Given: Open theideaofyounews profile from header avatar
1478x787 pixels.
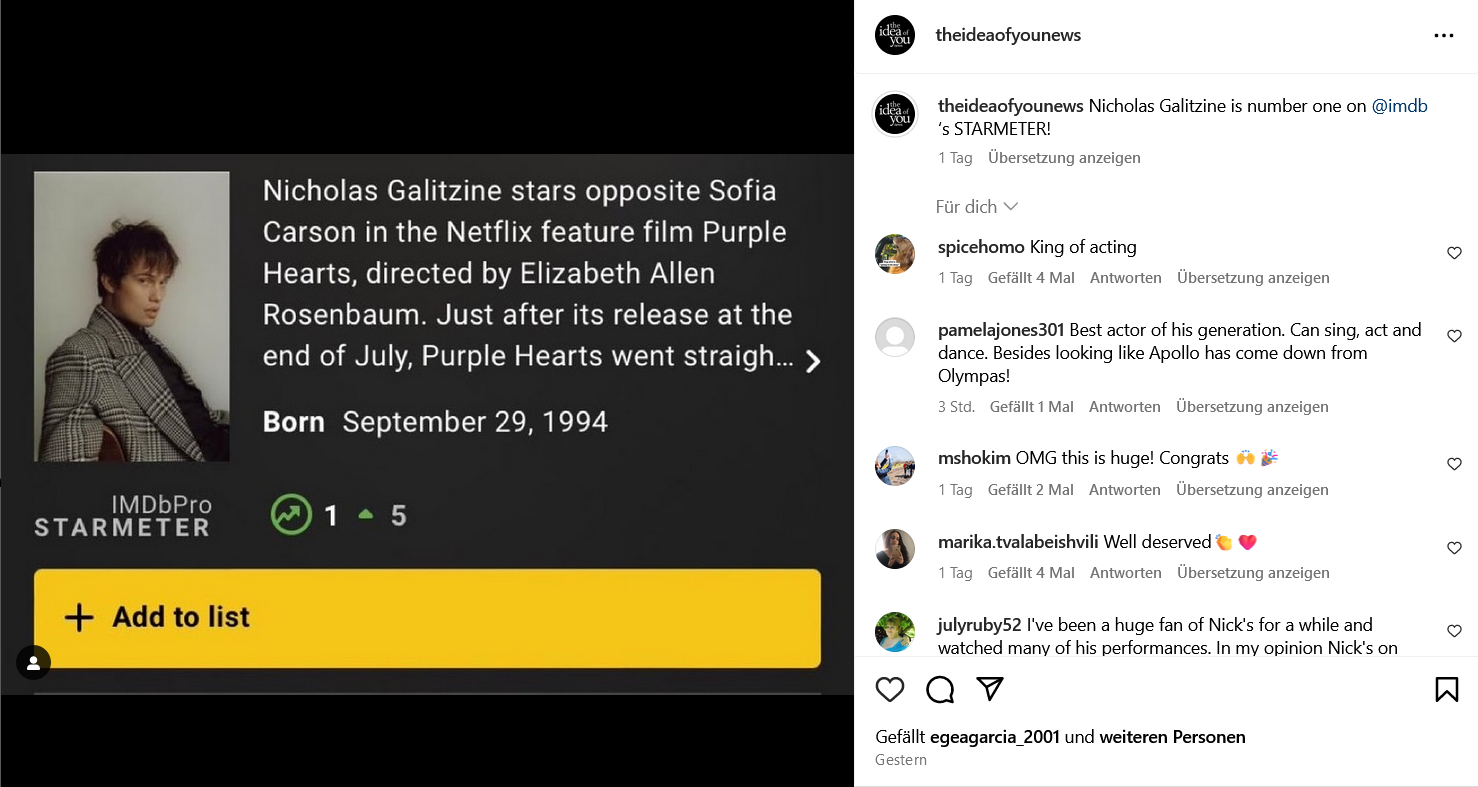Looking at the screenshot, I should tap(895, 36).
